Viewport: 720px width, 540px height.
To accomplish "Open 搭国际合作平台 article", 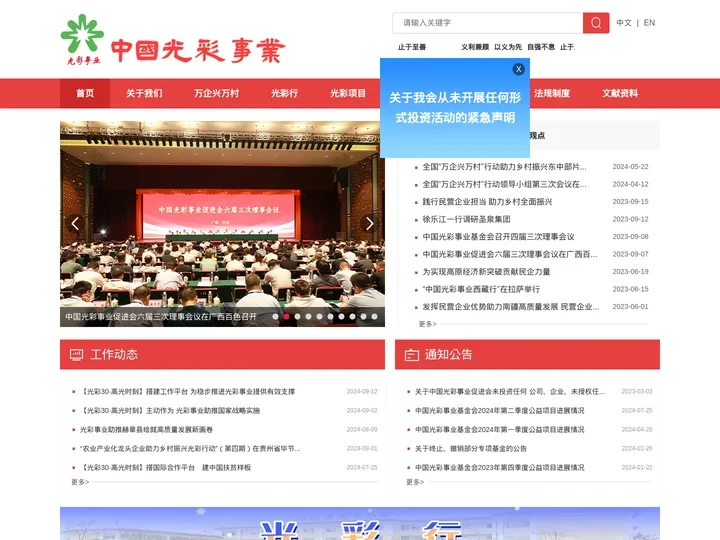I will tap(165, 467).
